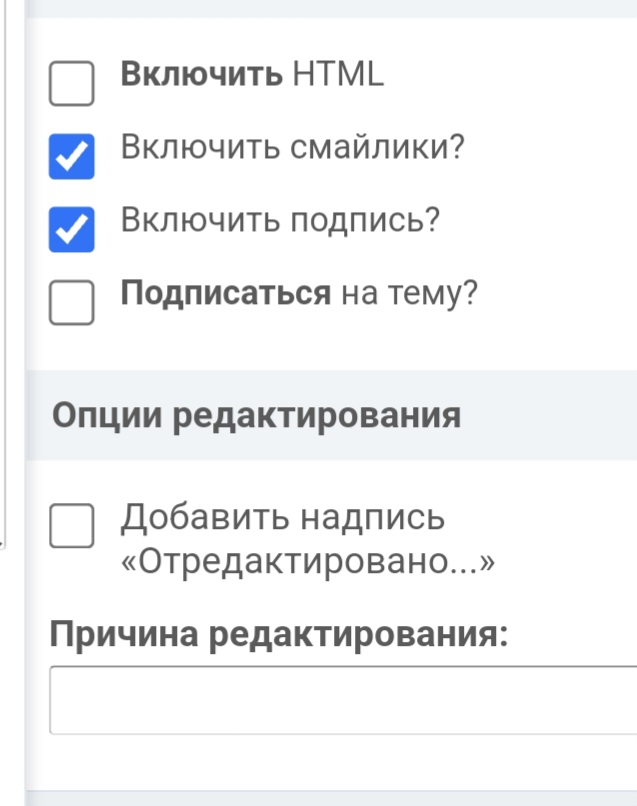
Task: Click the "Добавить надпись" label text
Action: [x=283, y=518]
